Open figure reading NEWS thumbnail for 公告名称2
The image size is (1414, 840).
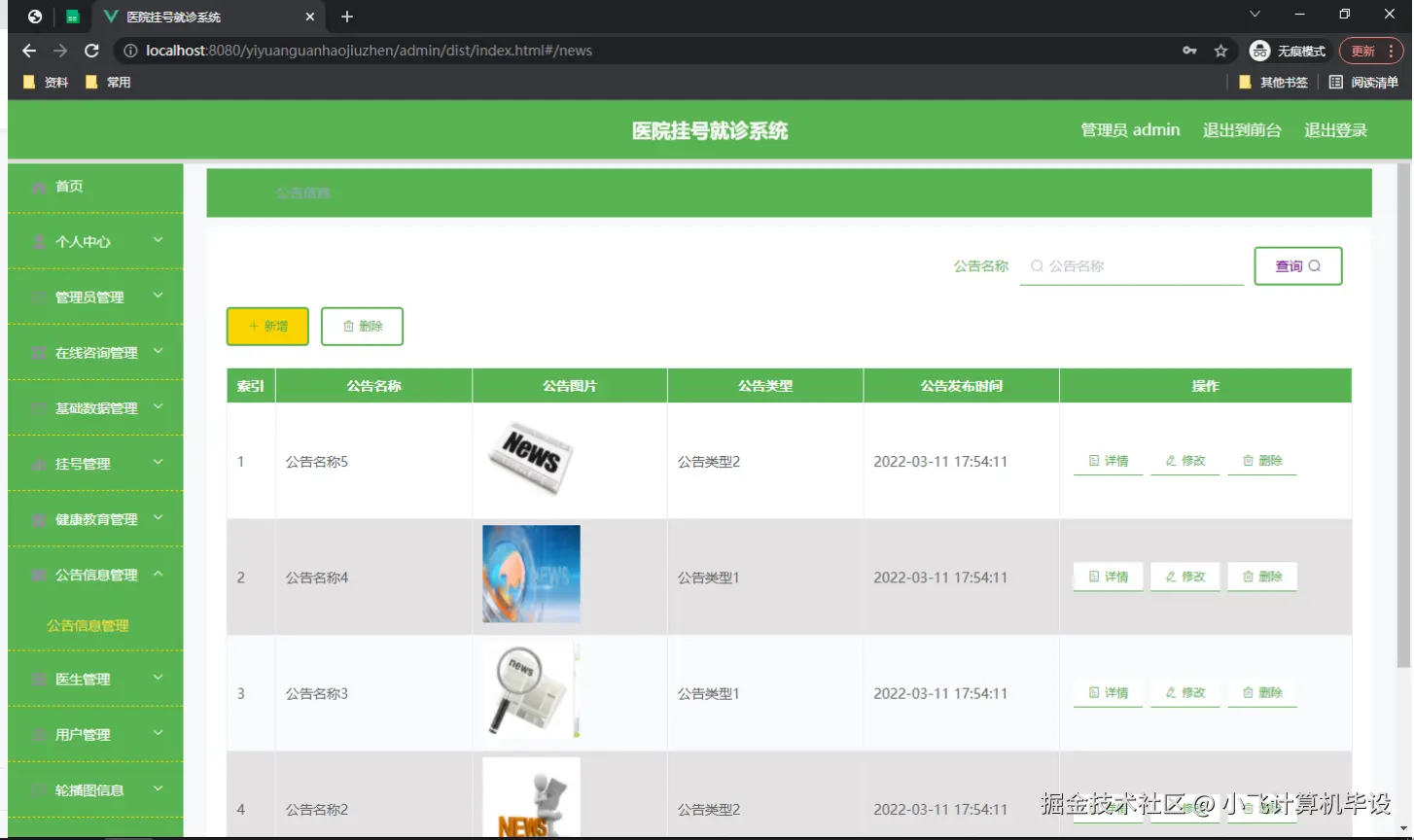click(x=531, y=797)
